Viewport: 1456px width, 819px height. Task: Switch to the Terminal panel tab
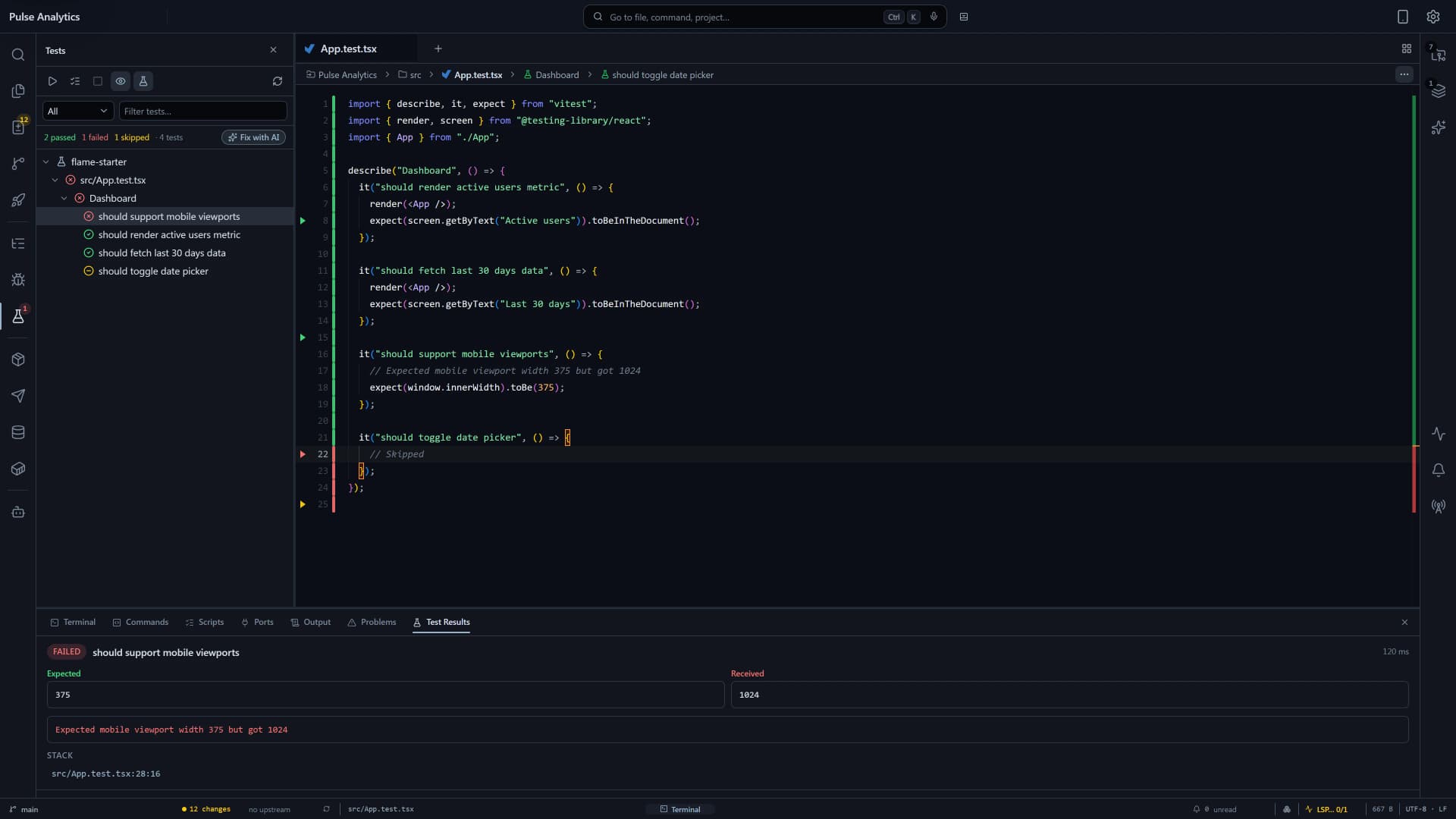coord(73,622)
